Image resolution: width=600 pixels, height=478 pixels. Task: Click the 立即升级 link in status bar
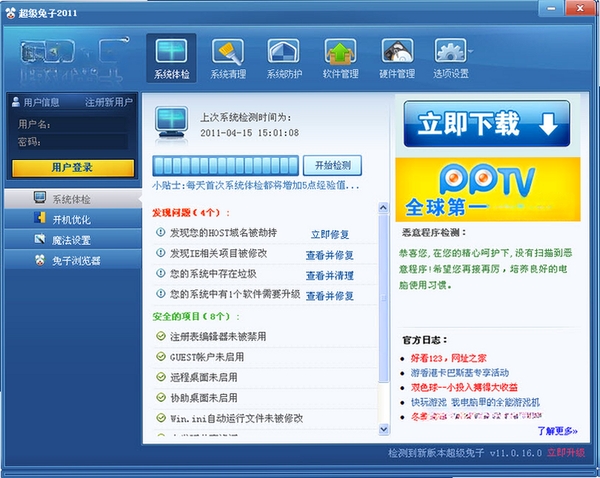(566, 453)
